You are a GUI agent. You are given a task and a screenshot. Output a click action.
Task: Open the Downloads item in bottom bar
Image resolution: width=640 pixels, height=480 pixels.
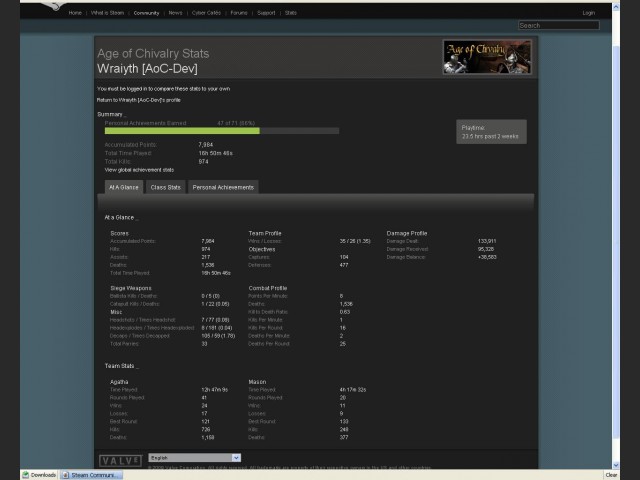tap(39, 475)
